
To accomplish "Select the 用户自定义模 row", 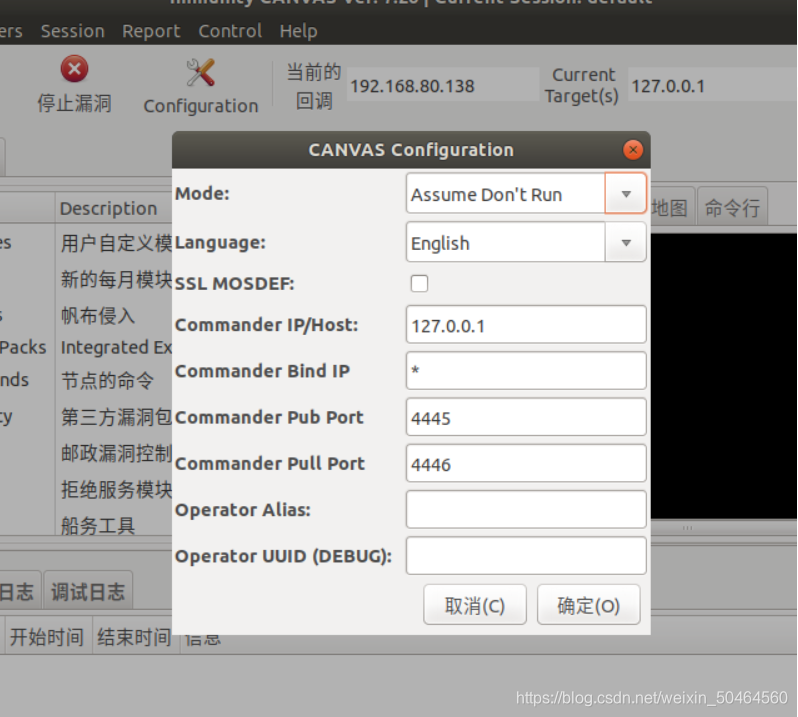I will [x=116, y=243].
